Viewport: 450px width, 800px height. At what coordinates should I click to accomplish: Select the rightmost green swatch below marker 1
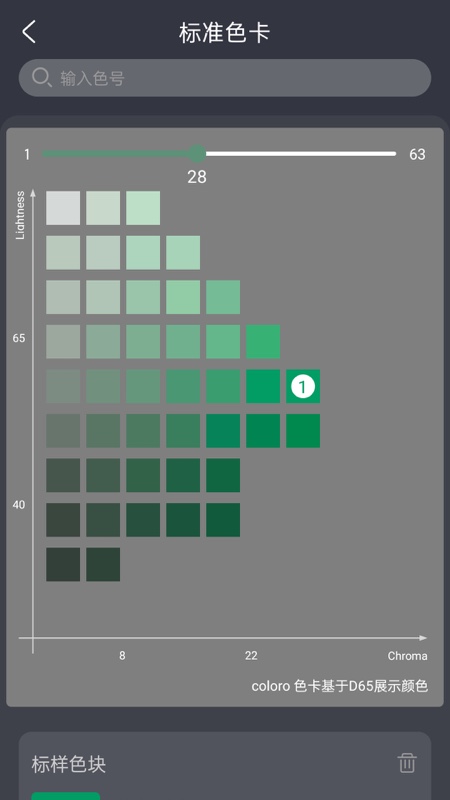[x=303, y=431]
